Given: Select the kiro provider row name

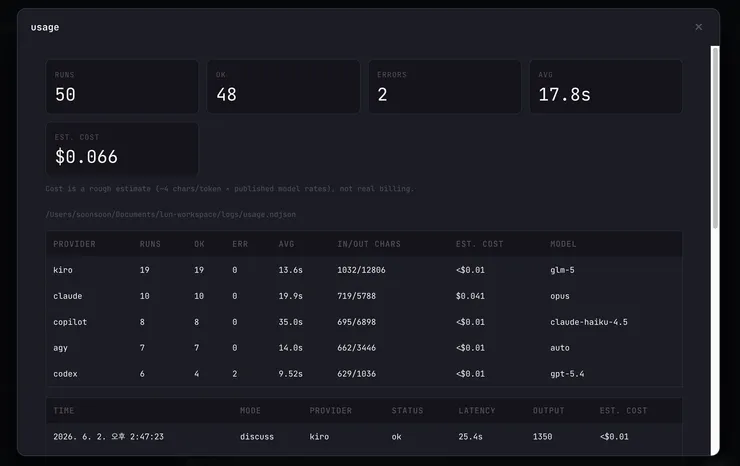Looking at the screenshot, I should click(x=63, y=270).
